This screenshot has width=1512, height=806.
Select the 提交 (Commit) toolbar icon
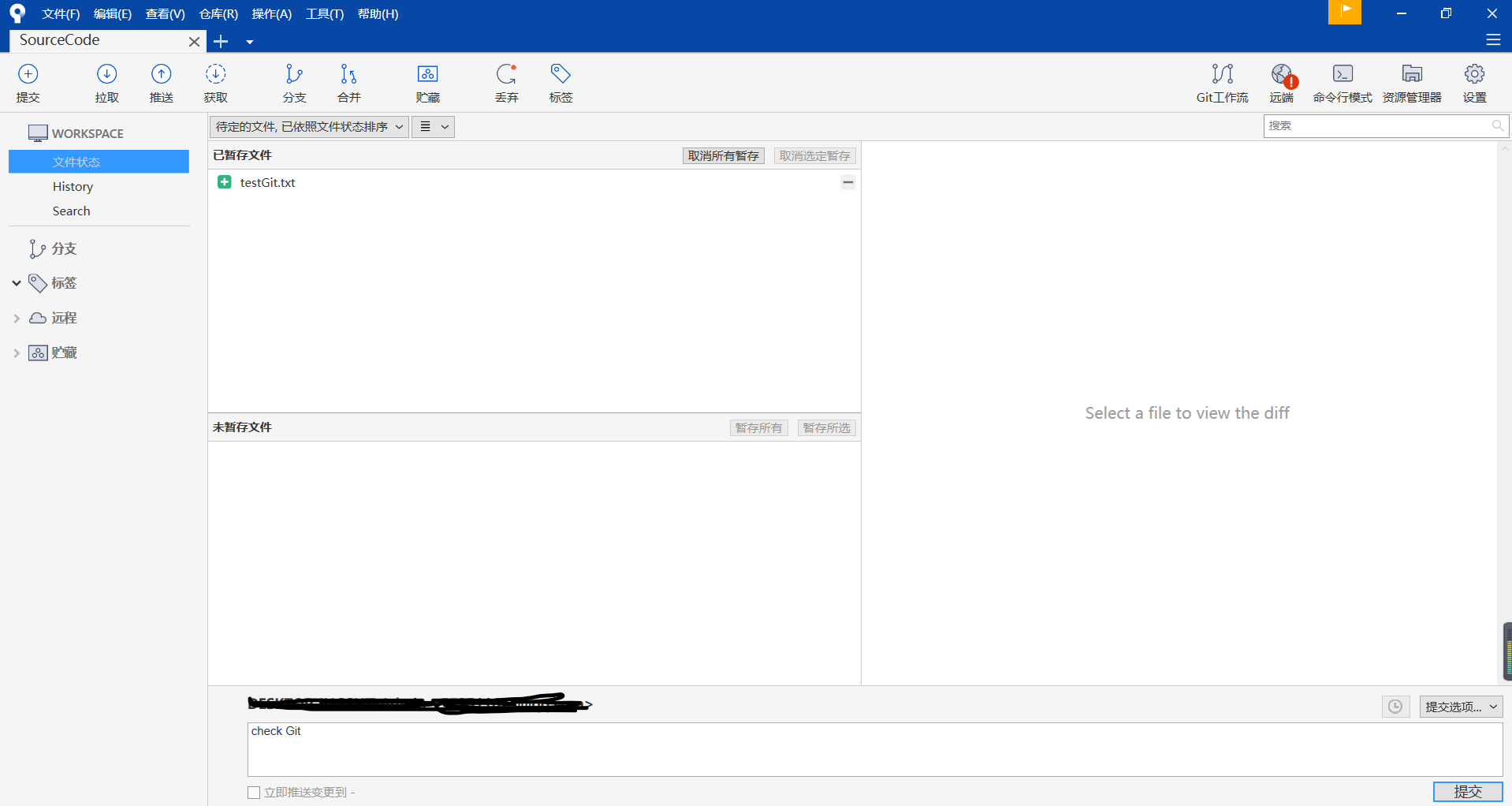click(28, 83)
